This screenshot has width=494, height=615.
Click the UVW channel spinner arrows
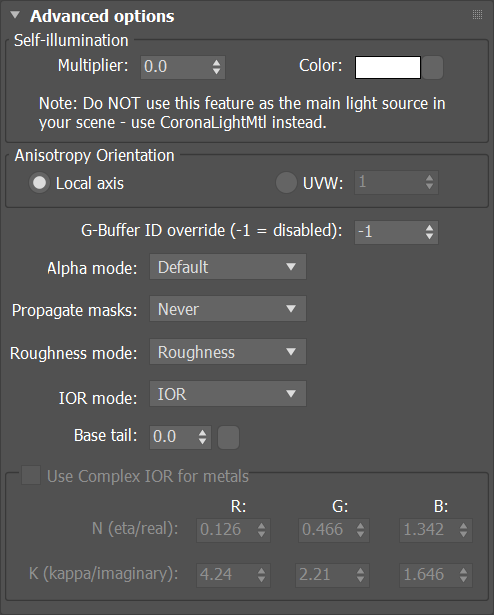coord(429,182)
